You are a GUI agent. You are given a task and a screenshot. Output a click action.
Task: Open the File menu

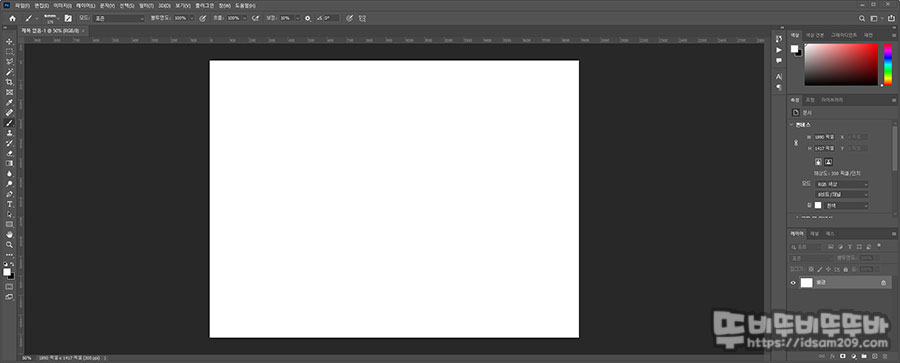pos(23,5)
